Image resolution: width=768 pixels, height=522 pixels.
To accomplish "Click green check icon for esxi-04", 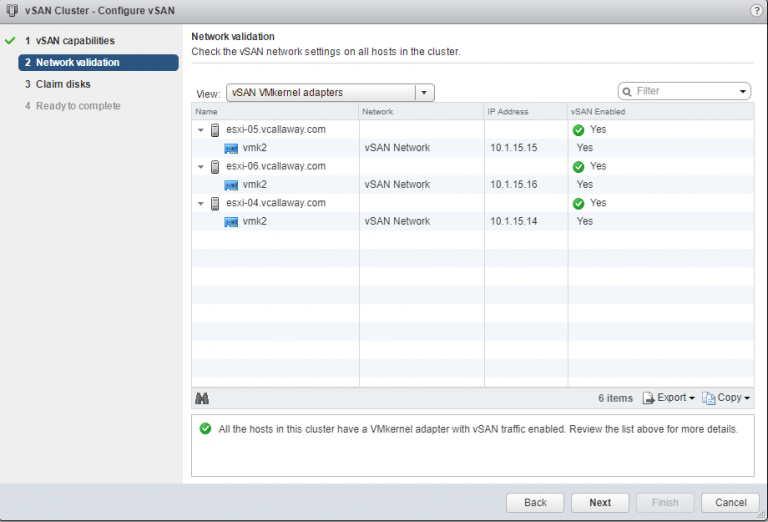I will pos(578,203).
